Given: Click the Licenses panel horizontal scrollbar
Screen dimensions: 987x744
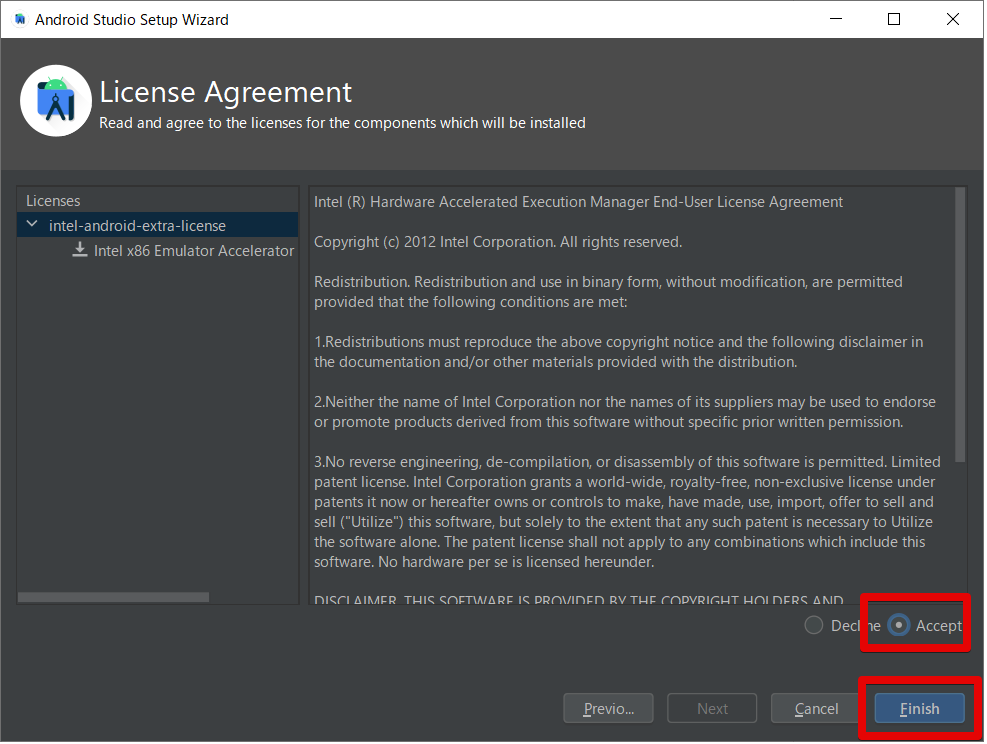Looking at the screenshot, I should [113, 597].
